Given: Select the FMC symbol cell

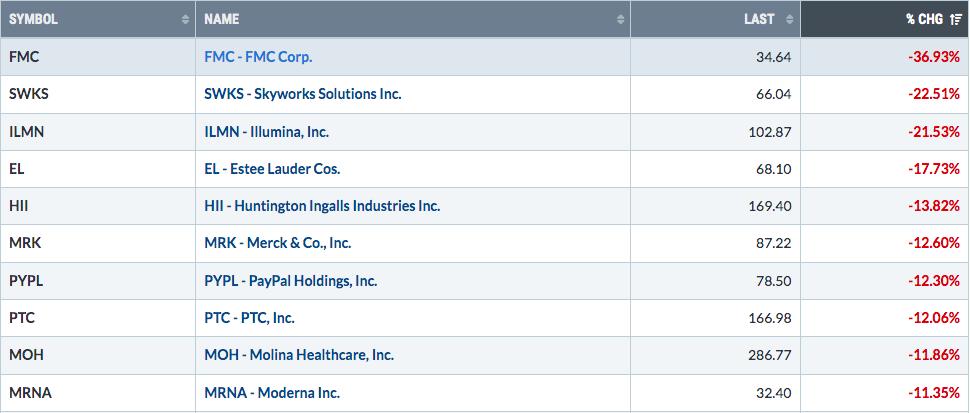Looking at the screenshot, I should (x=98, y=57).
